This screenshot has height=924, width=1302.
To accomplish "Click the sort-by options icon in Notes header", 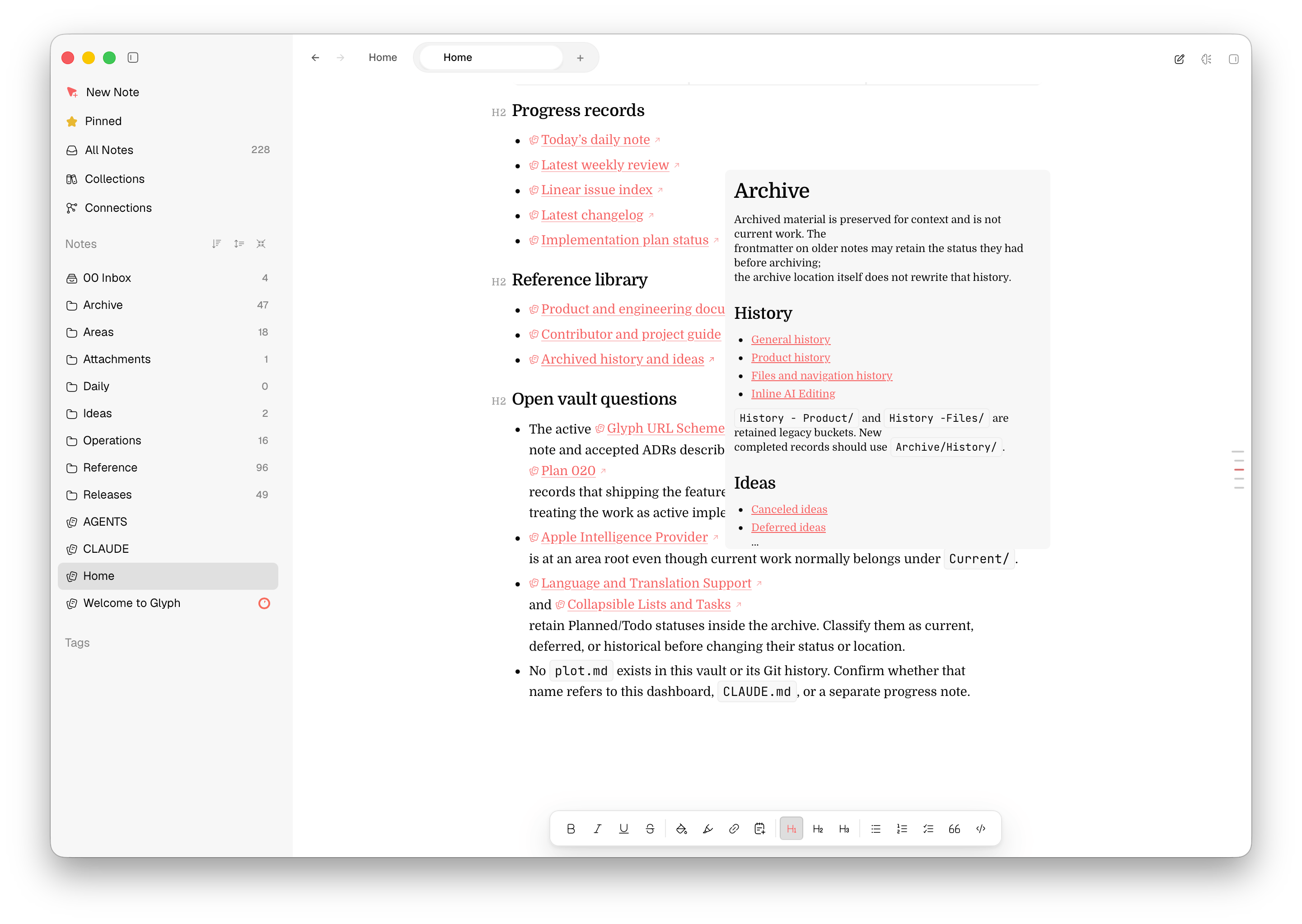I will pos(239,243).
